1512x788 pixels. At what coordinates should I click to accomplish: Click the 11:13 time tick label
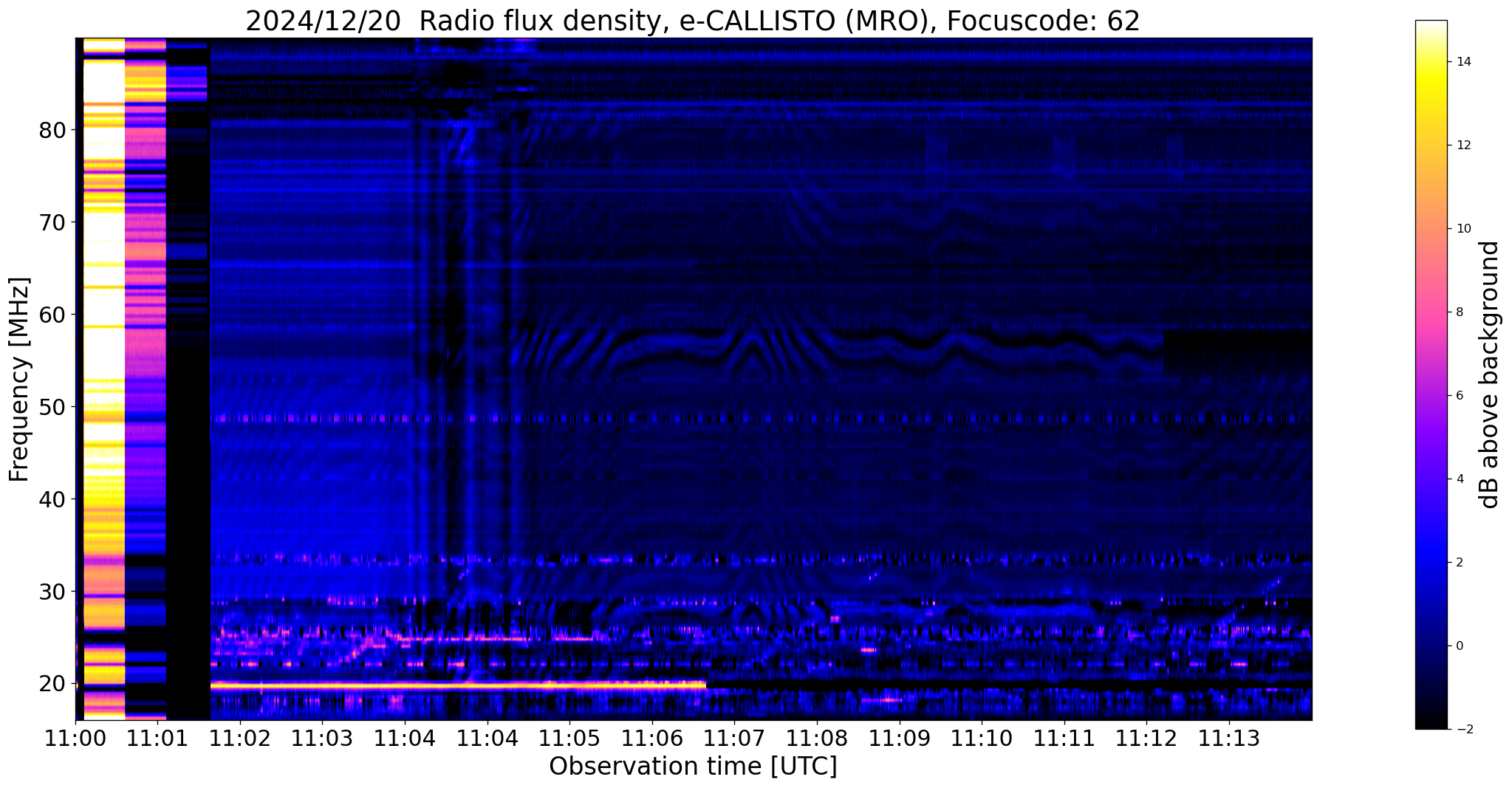pos(1229,738)
